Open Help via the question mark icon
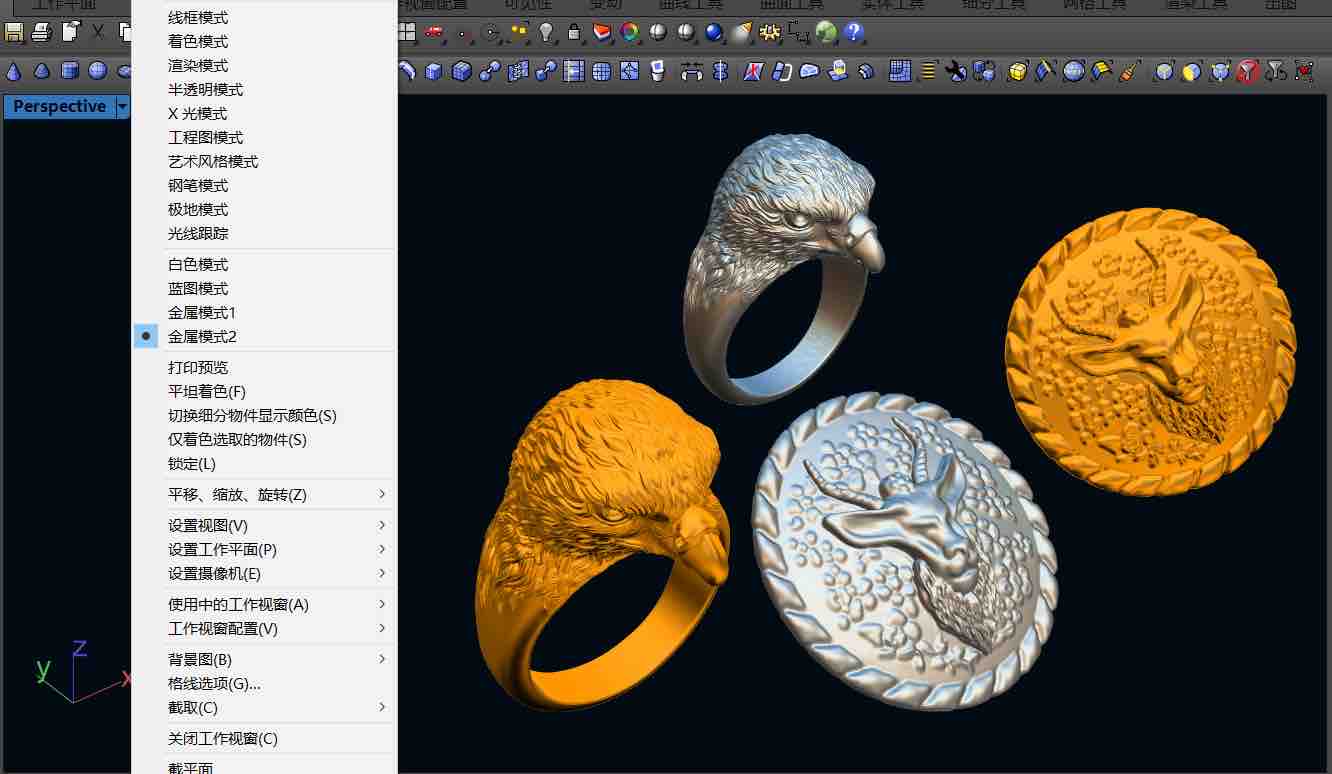This screenshot has width=1332, height=774. point(855,33)
